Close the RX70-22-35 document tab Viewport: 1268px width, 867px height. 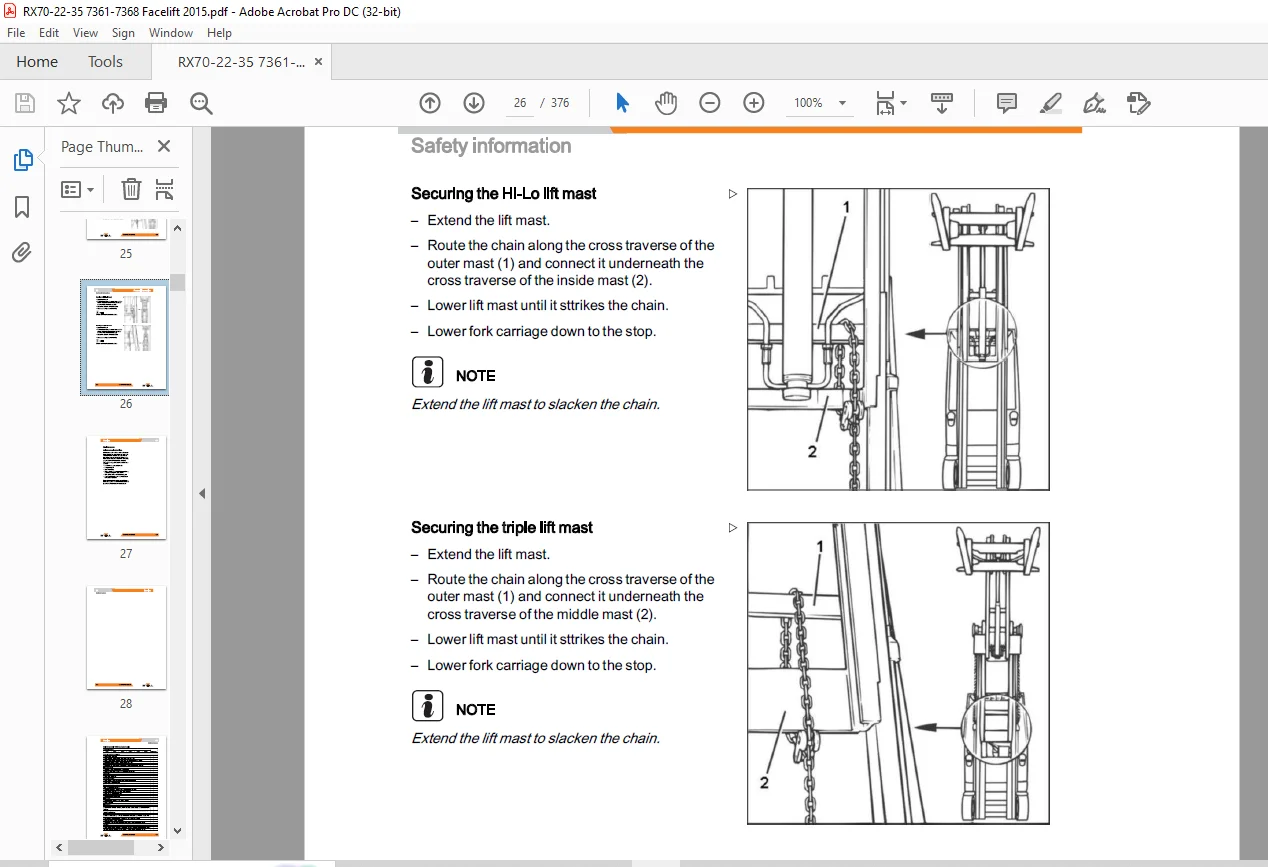(x=319, y=62)
